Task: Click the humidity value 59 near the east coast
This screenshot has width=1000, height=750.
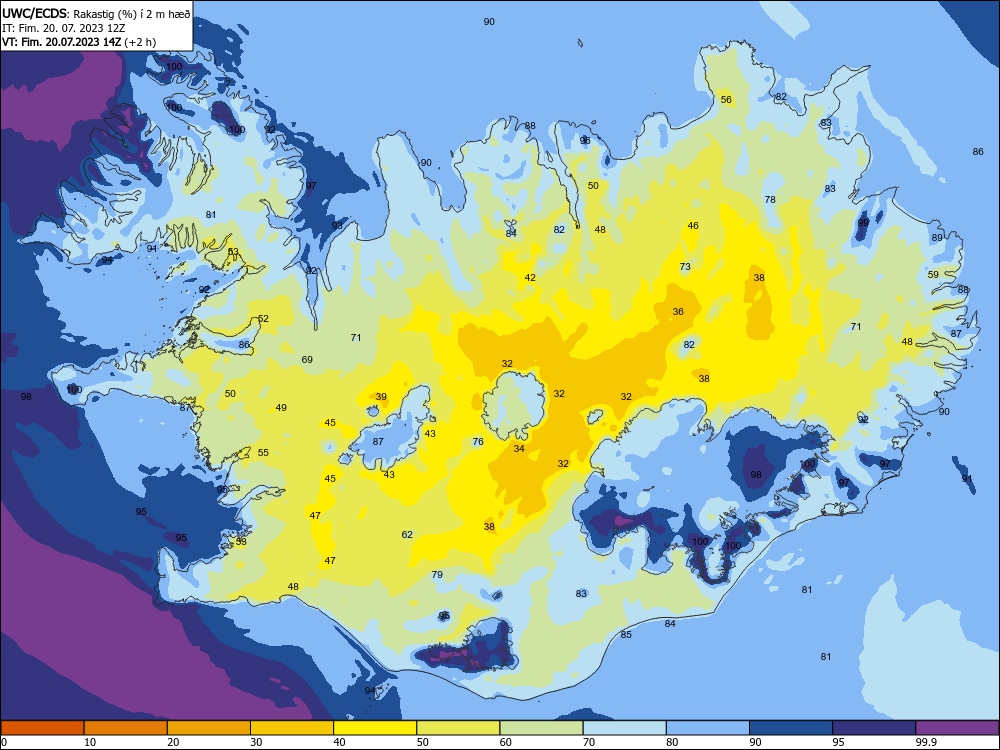Action: coord(933,275)
